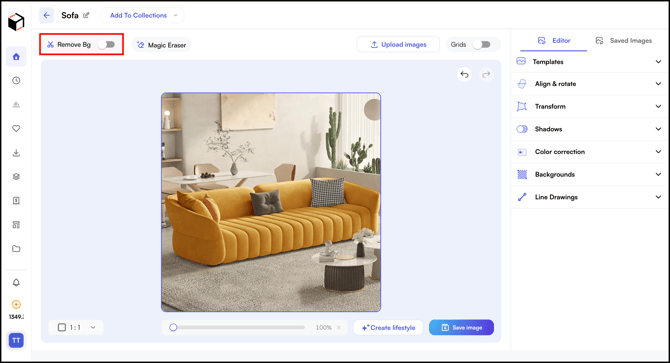Click the Align & rotate icon
Screen dimensions: 670x363
point(522,84)
